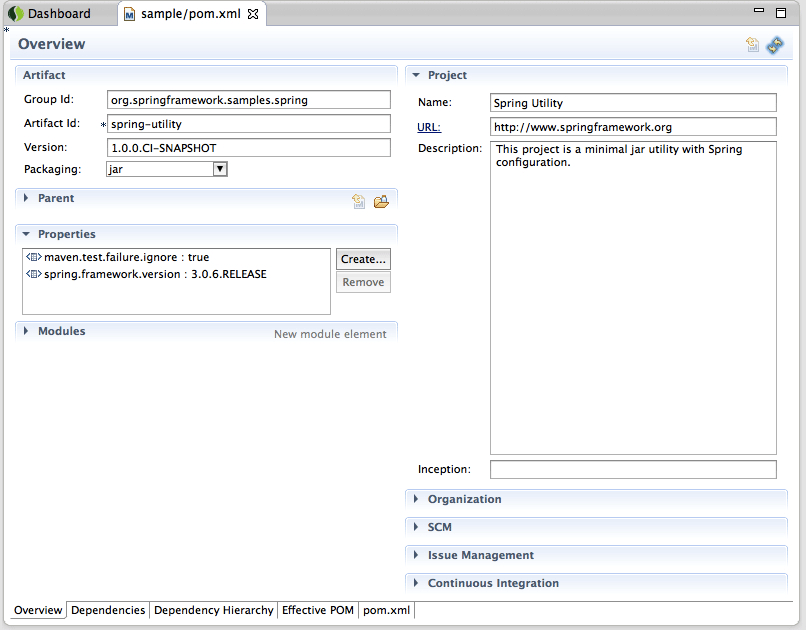Close the sample/pom.xml editor tab
This screenshot has height=630, width=806.
click(253, 14)
